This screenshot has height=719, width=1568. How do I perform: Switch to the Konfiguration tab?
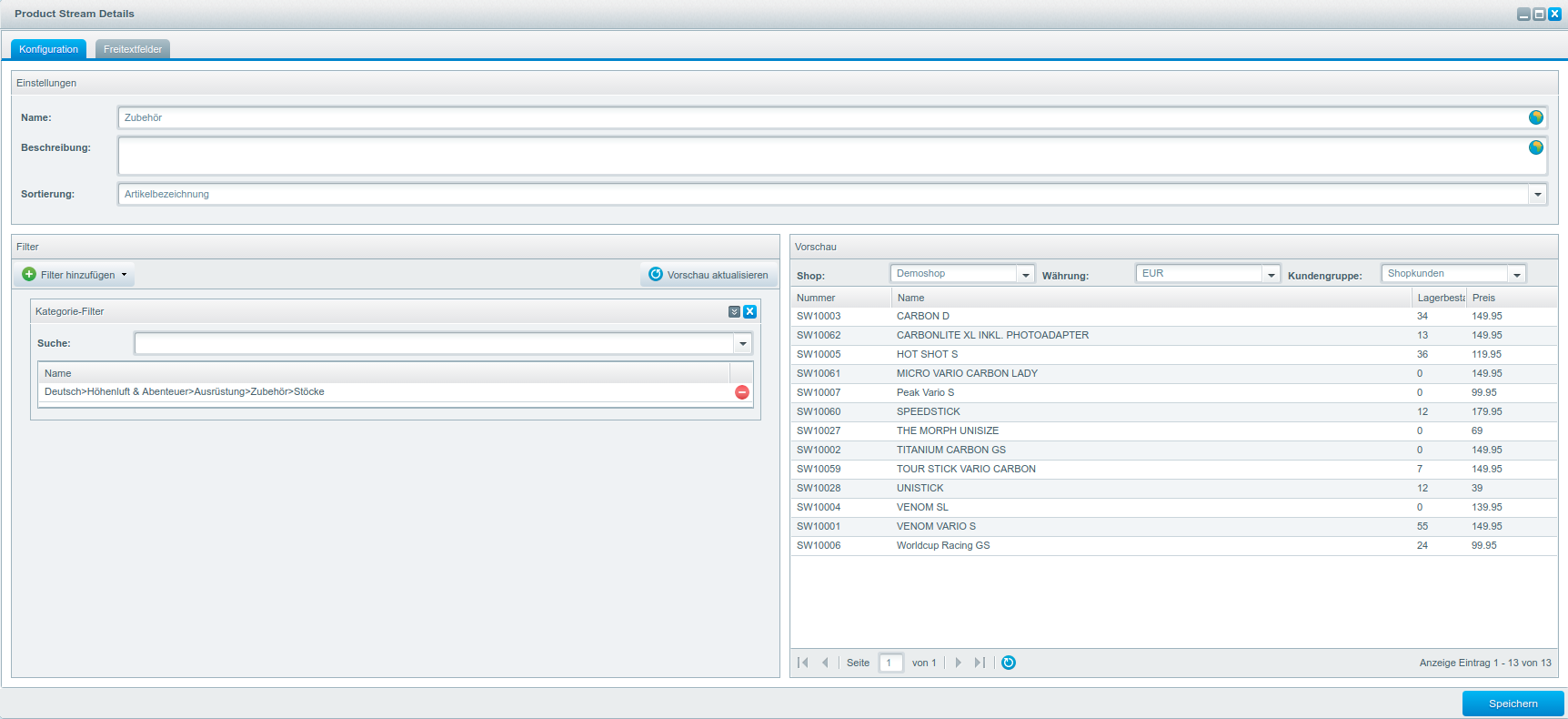[x=49, y=49]
